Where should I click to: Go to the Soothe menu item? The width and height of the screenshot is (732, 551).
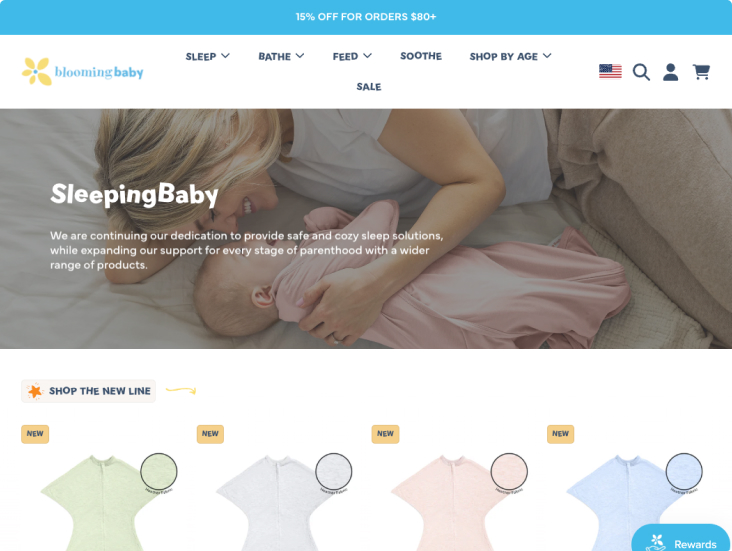[x=421, y=56]
